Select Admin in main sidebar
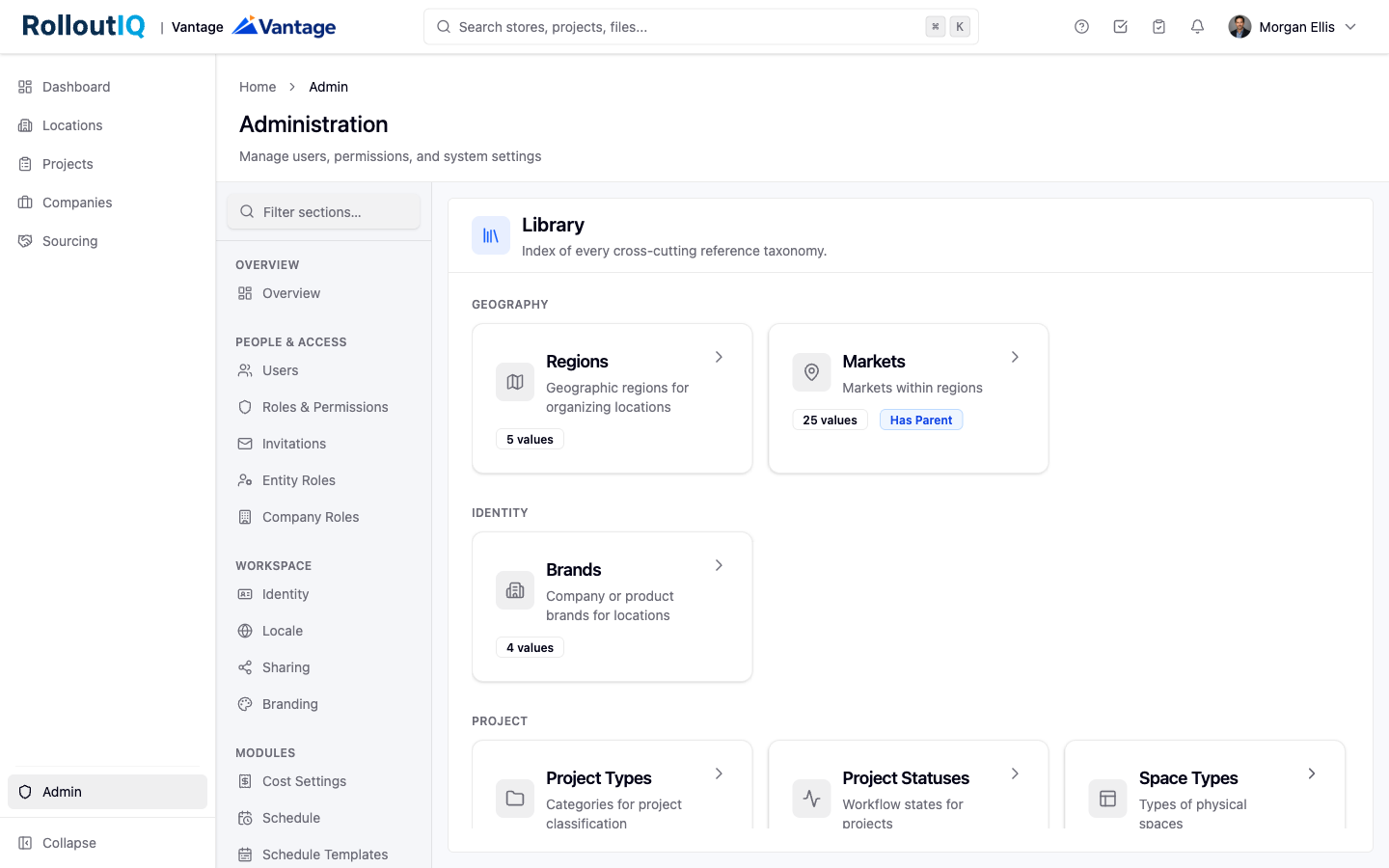This screenshot has width=1389, height=868. click(x=107, y=792)
